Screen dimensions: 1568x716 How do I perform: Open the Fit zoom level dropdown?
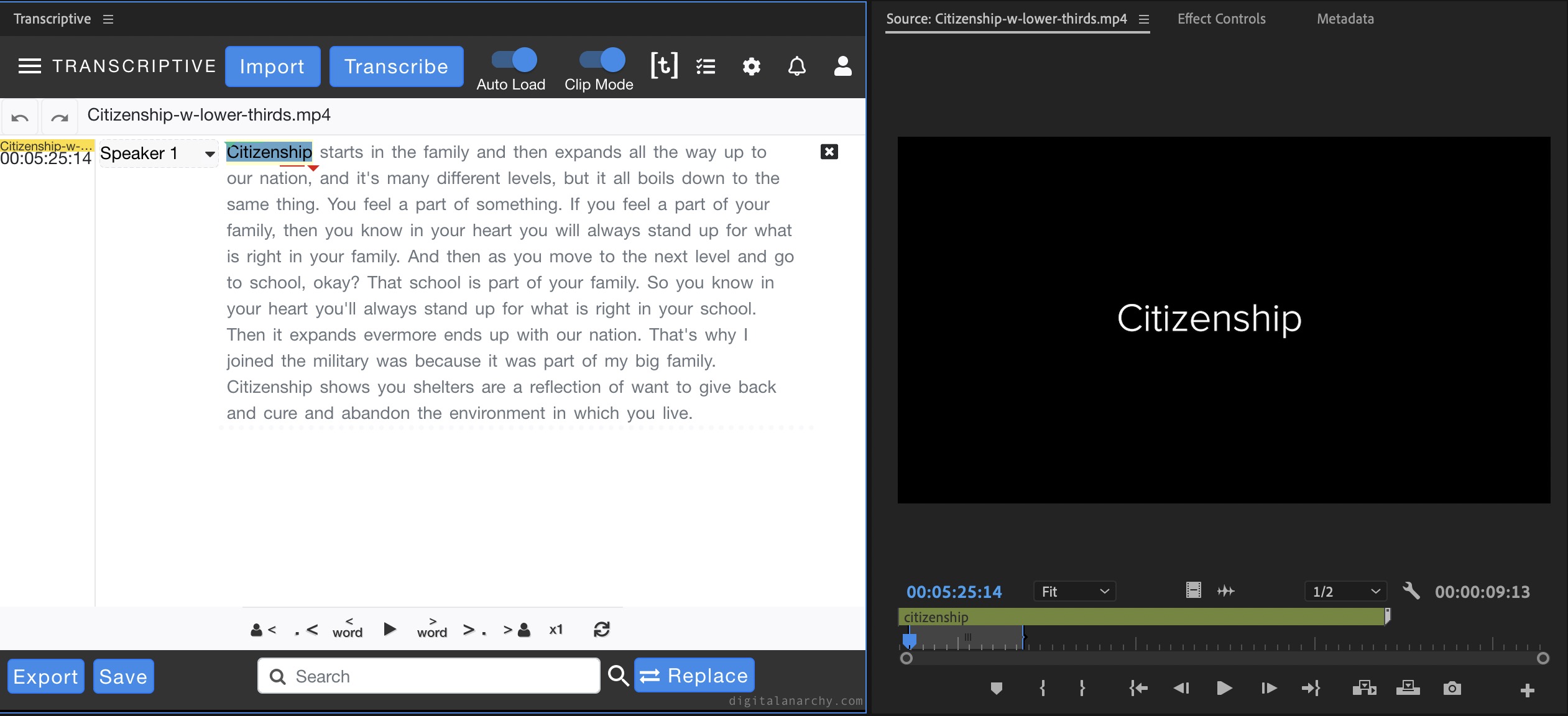pyautogui.click(x=1074, y=590)
